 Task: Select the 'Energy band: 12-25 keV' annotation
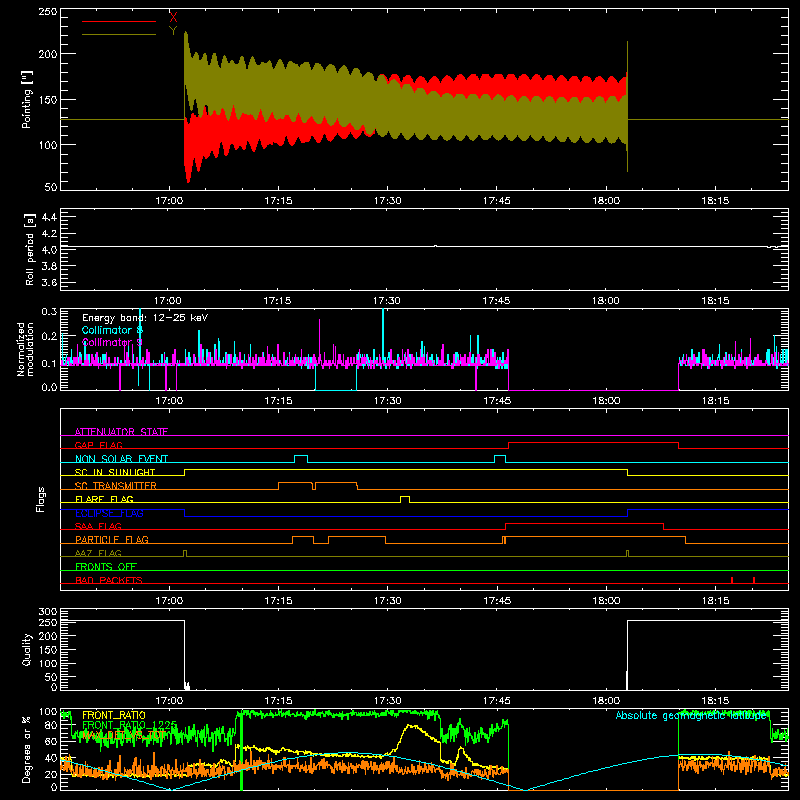(145, 318)
